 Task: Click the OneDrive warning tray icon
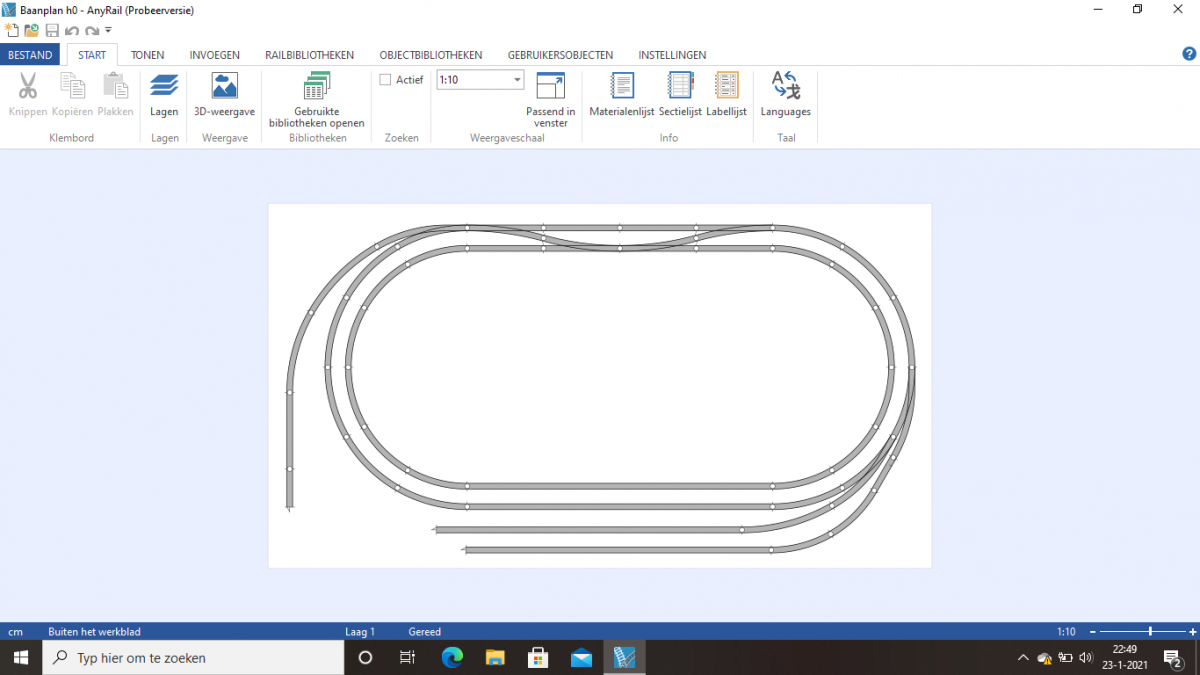1045,657
